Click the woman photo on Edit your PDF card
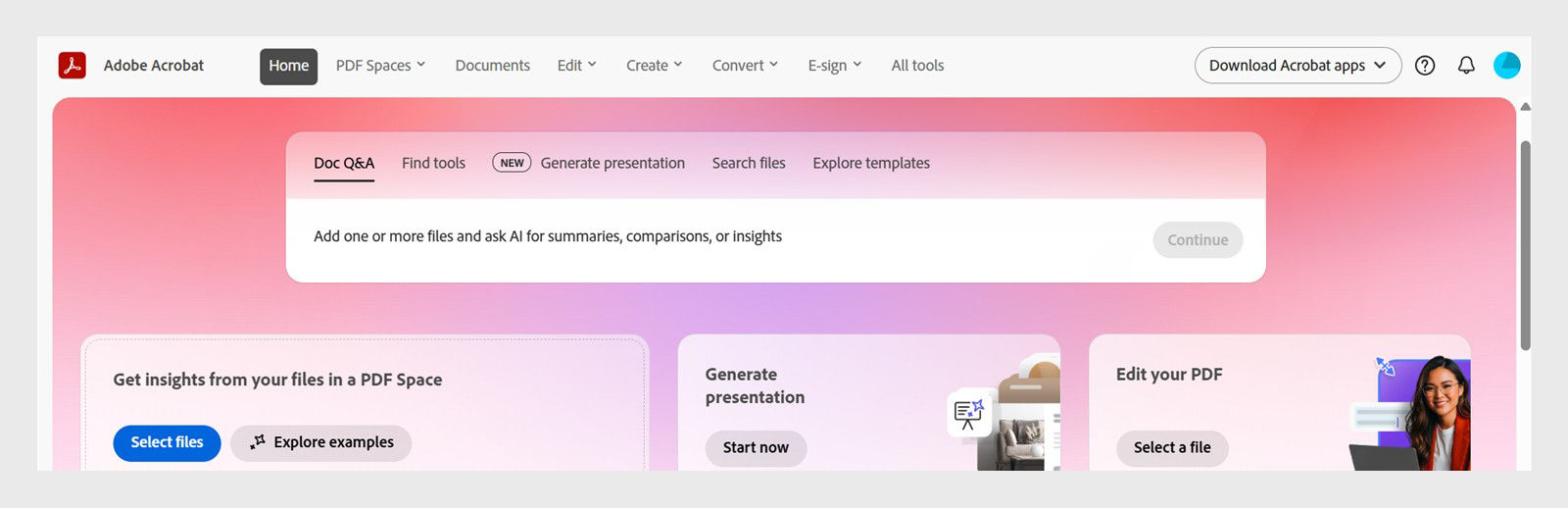1568x508 pixels. click(1438, 413)
